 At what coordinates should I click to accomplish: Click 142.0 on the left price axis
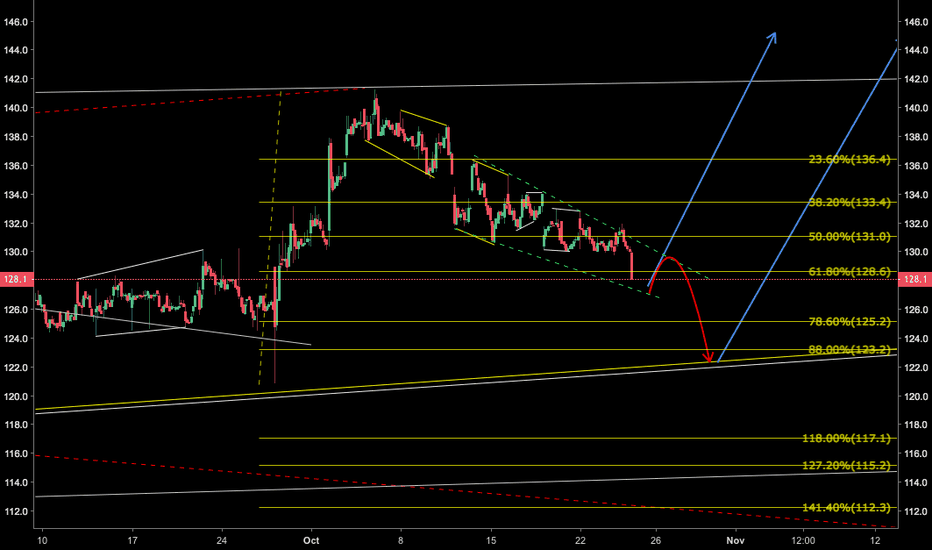point(16,79)
